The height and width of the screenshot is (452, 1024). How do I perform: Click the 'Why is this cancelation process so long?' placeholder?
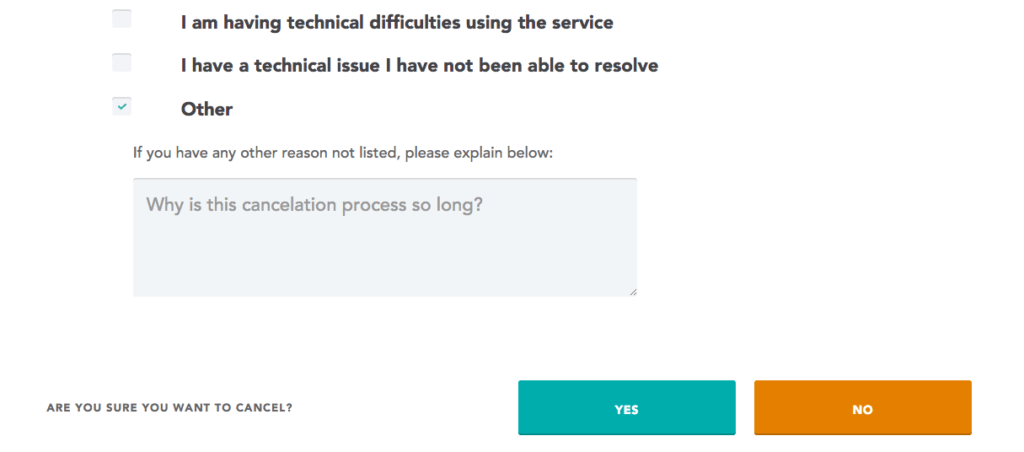tap(316, 205)
